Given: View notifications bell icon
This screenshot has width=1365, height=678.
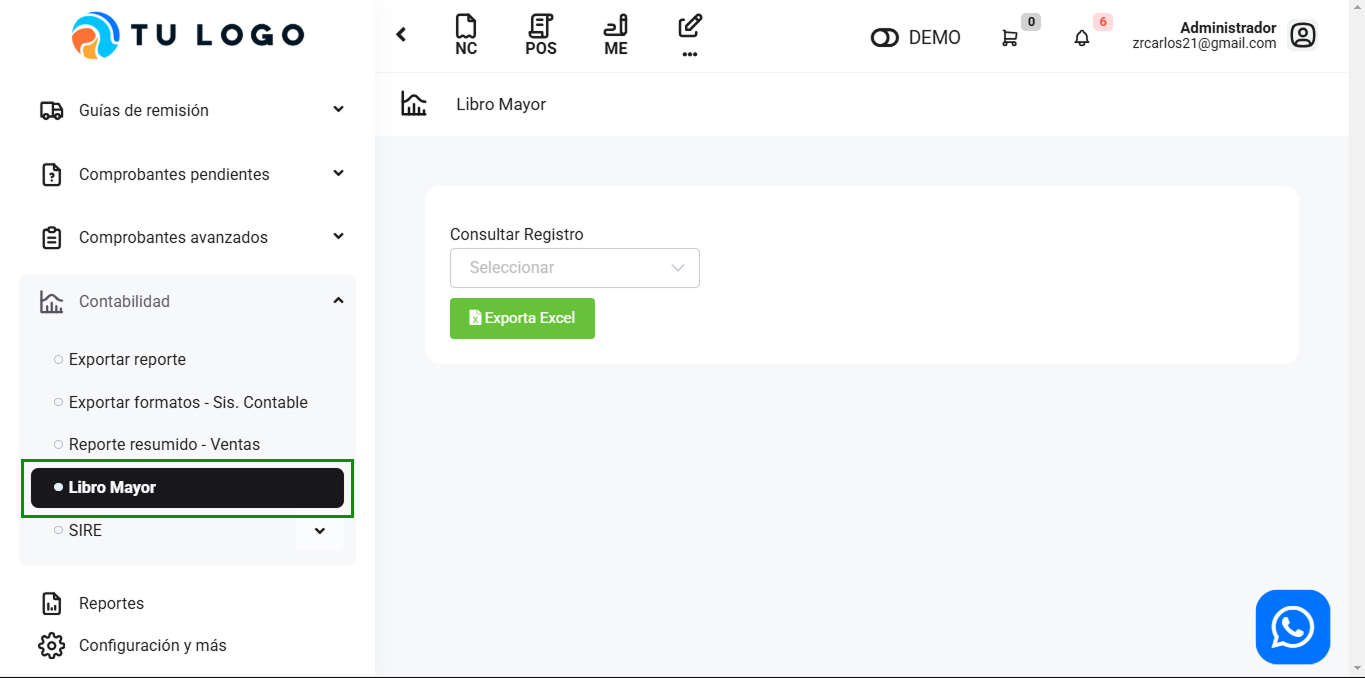Looking at the screenshot, I should tap(1082, 38).
